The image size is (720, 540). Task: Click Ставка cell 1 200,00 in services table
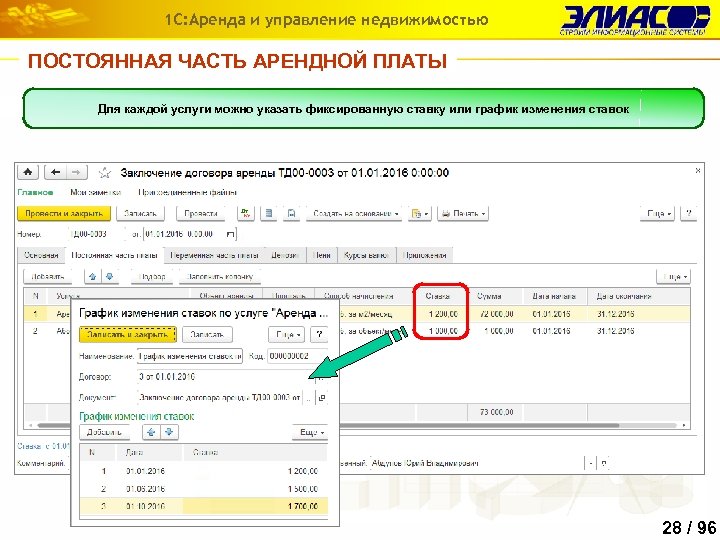pyautogui.click(x=444, y=314)
